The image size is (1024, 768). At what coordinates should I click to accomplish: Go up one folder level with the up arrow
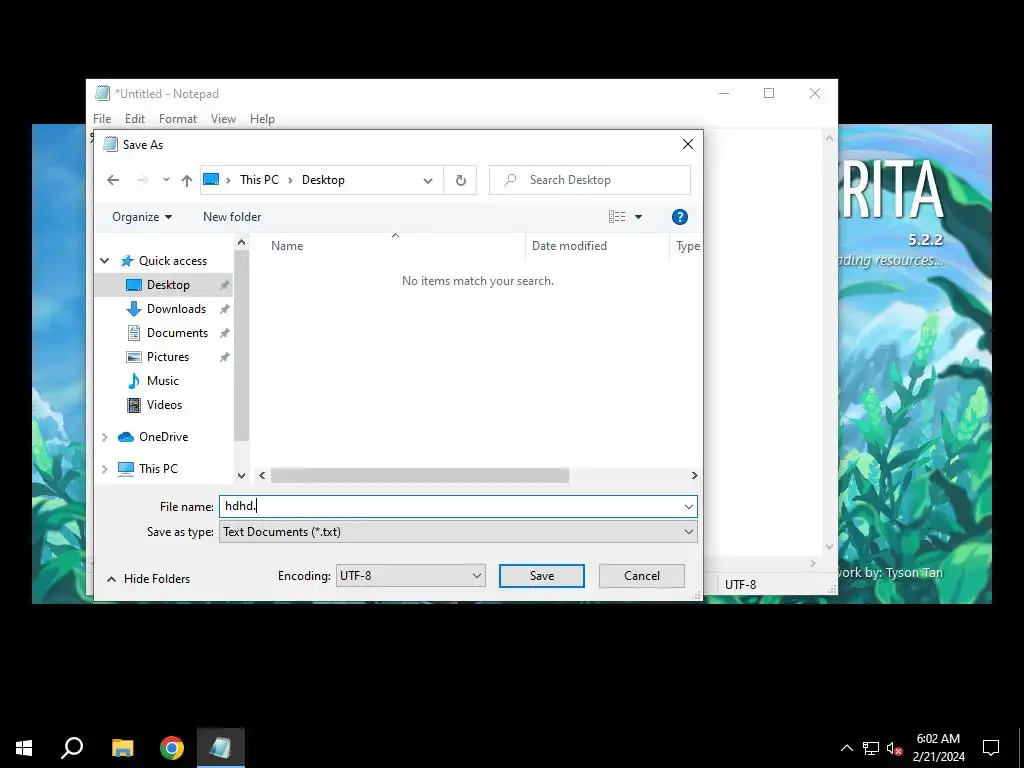pyautogui.click(x=187, y=180)
